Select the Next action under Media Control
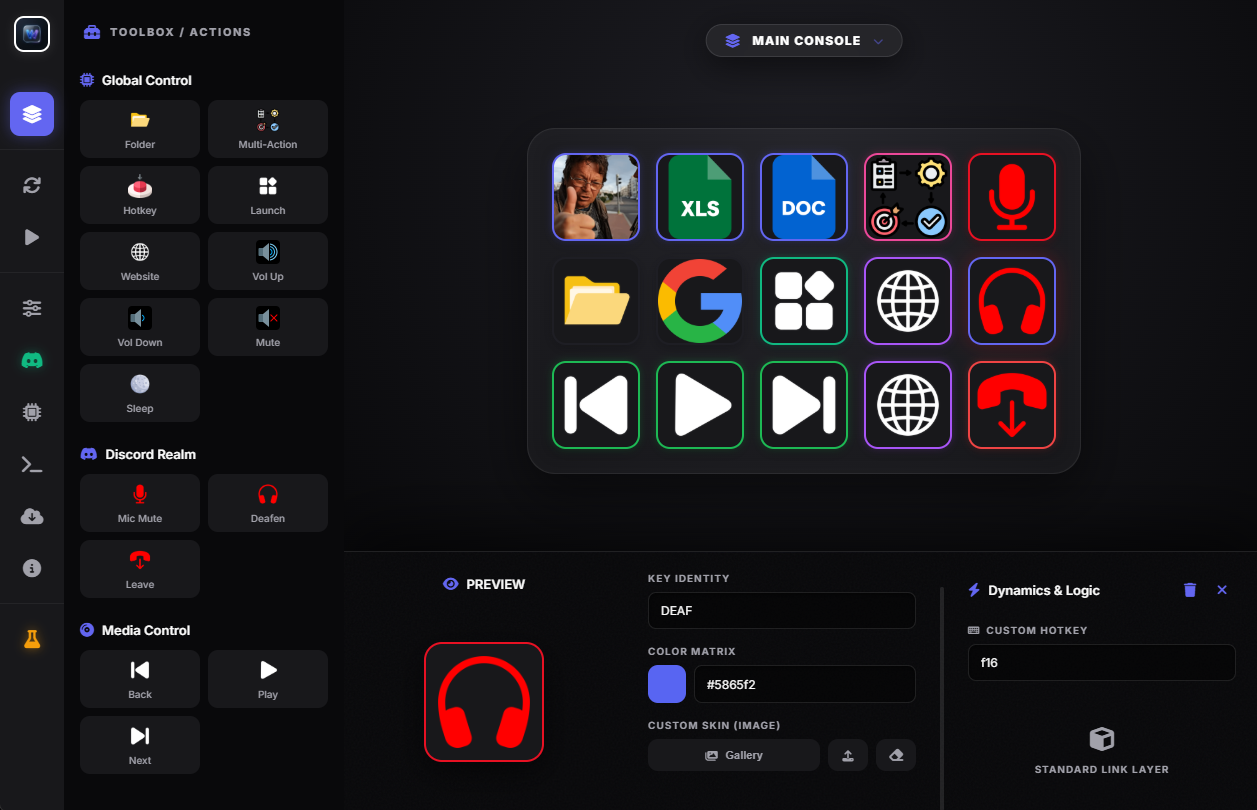 [x=140, y=745]
